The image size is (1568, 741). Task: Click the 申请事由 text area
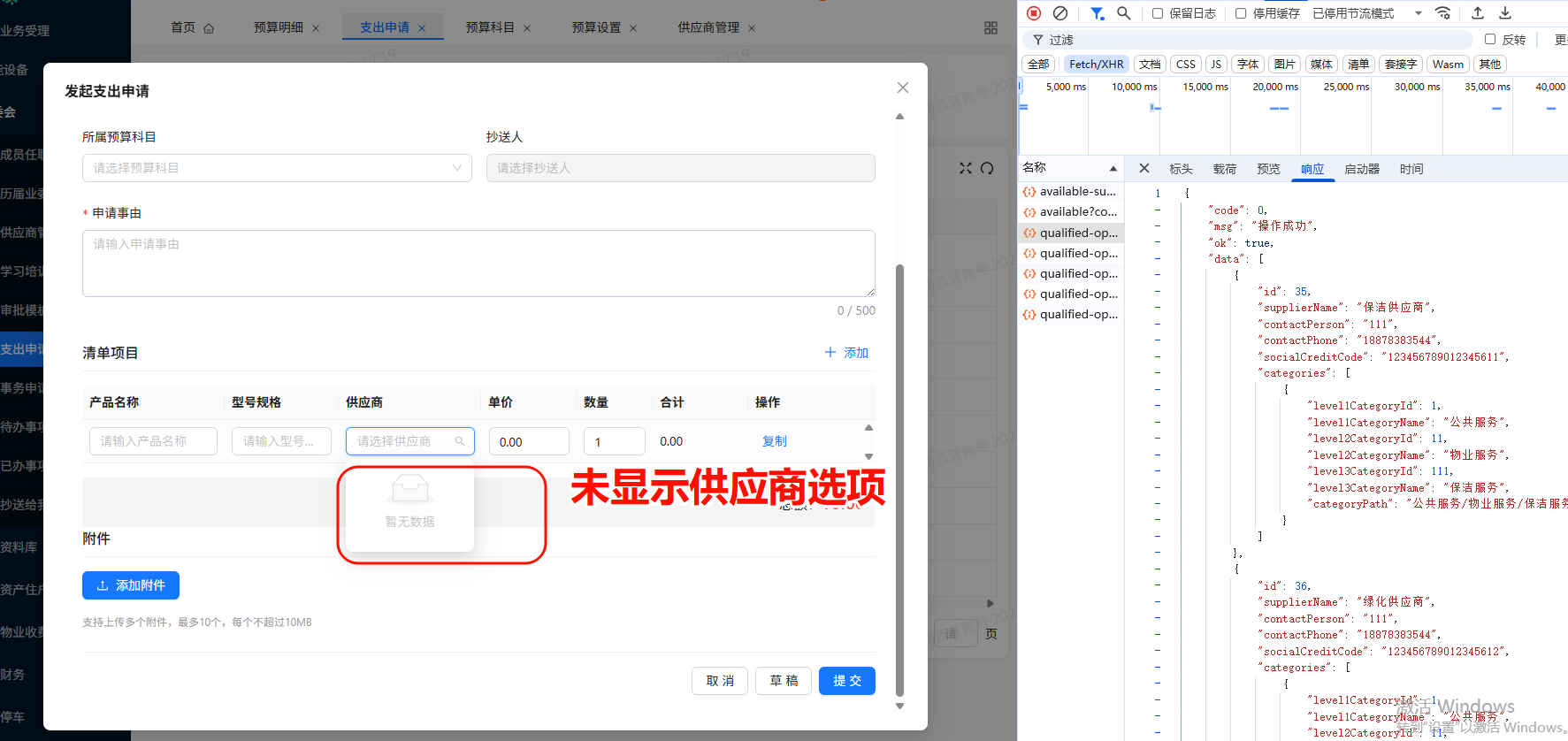478,264
